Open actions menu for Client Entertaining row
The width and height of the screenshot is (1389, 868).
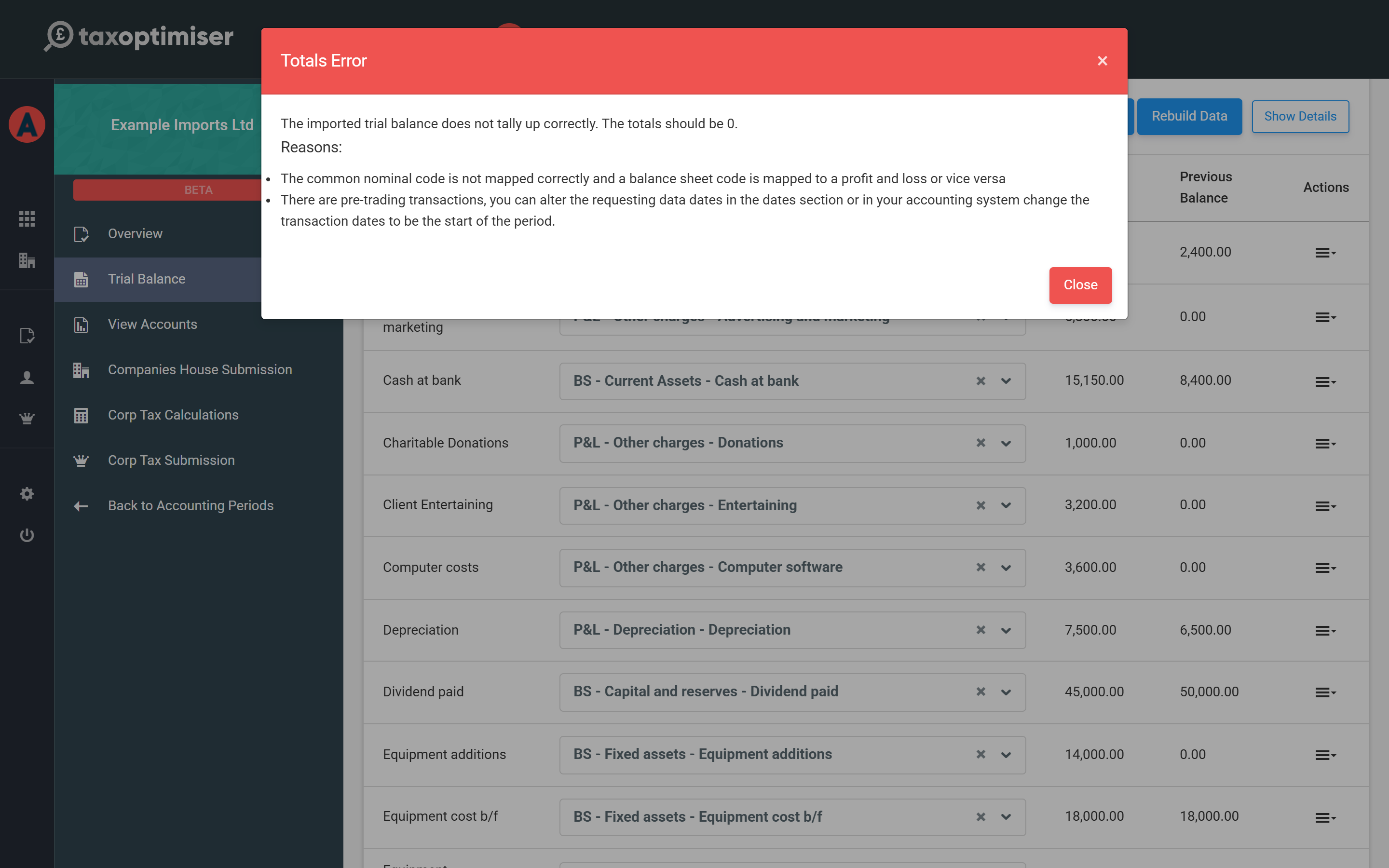coord(1325,506)
